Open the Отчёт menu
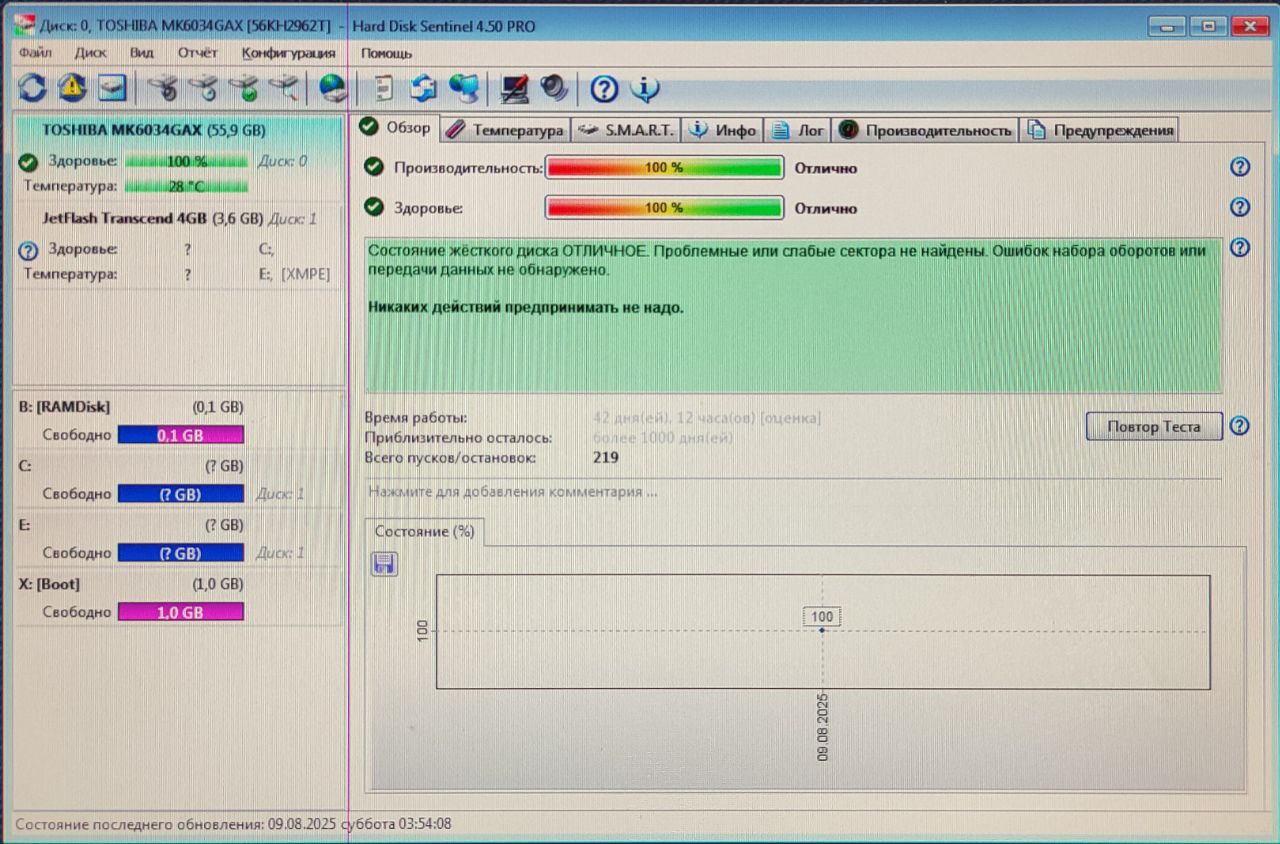The height and width of the screenshot is (844, 1280). coord(197,53)
